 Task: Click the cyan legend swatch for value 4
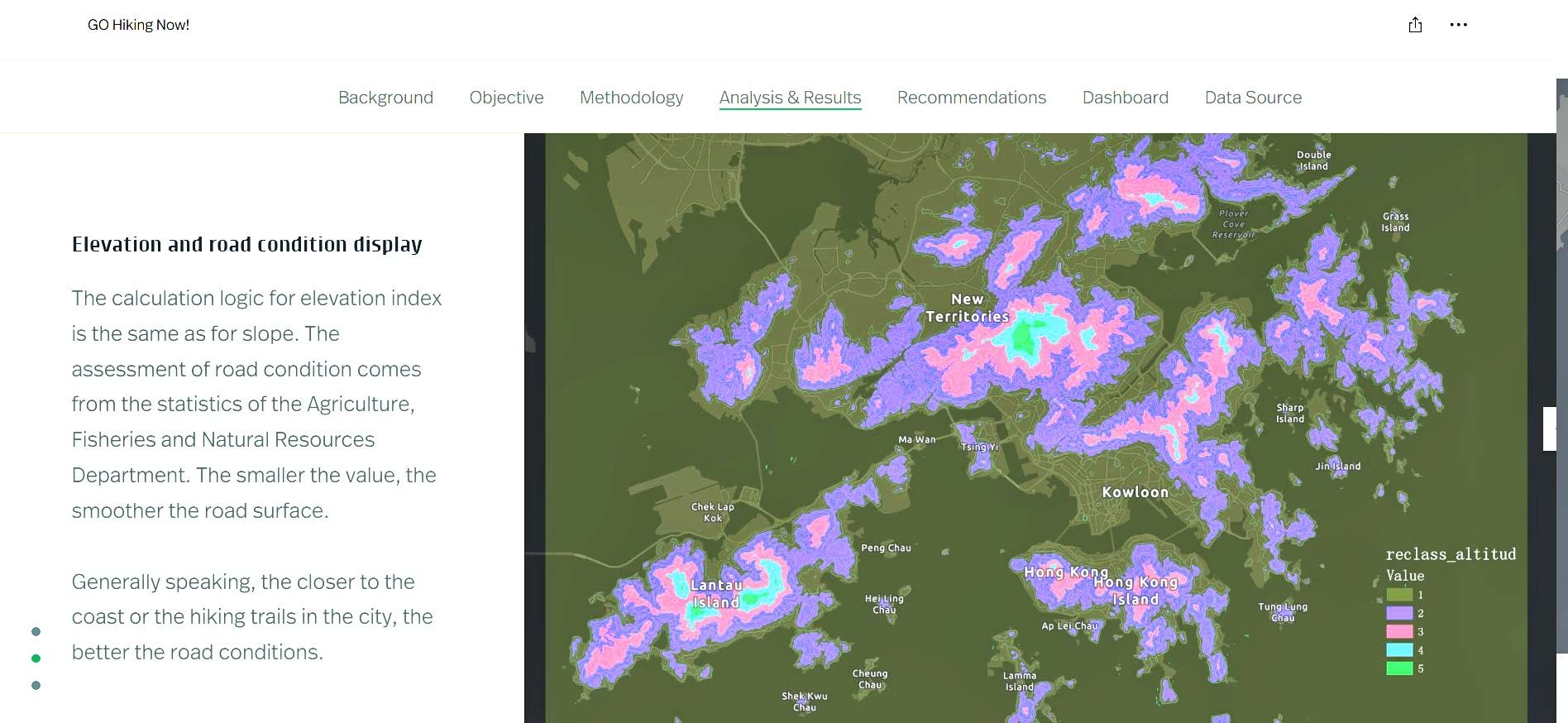(x=1398, y=650)
